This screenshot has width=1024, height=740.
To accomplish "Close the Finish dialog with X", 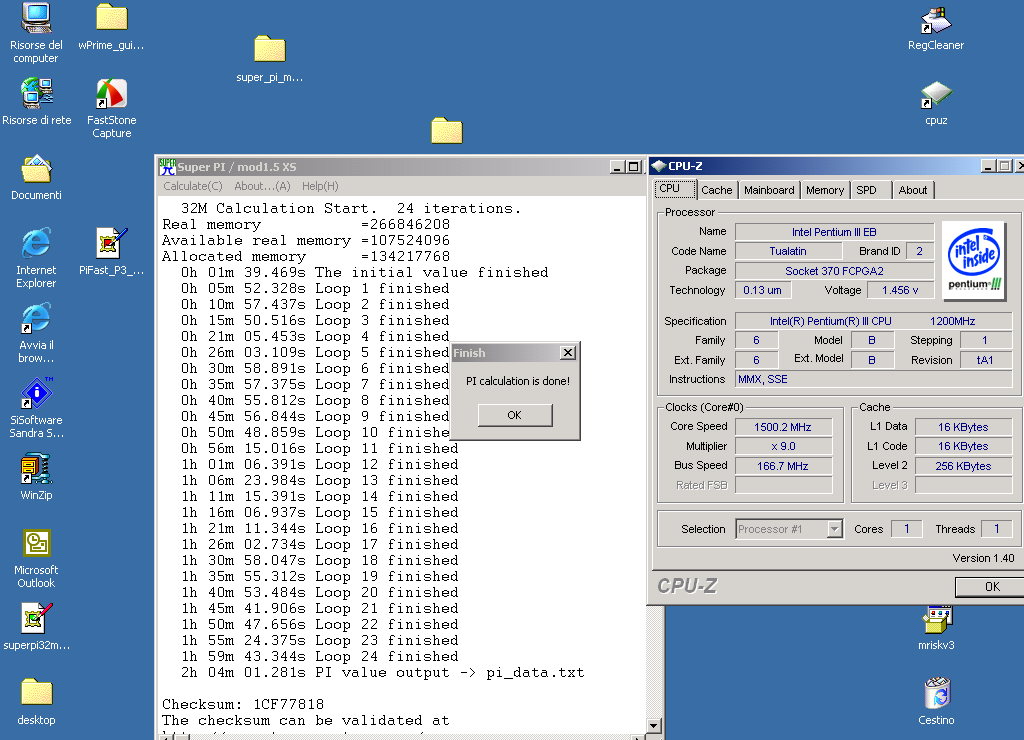I will [568, 353].
